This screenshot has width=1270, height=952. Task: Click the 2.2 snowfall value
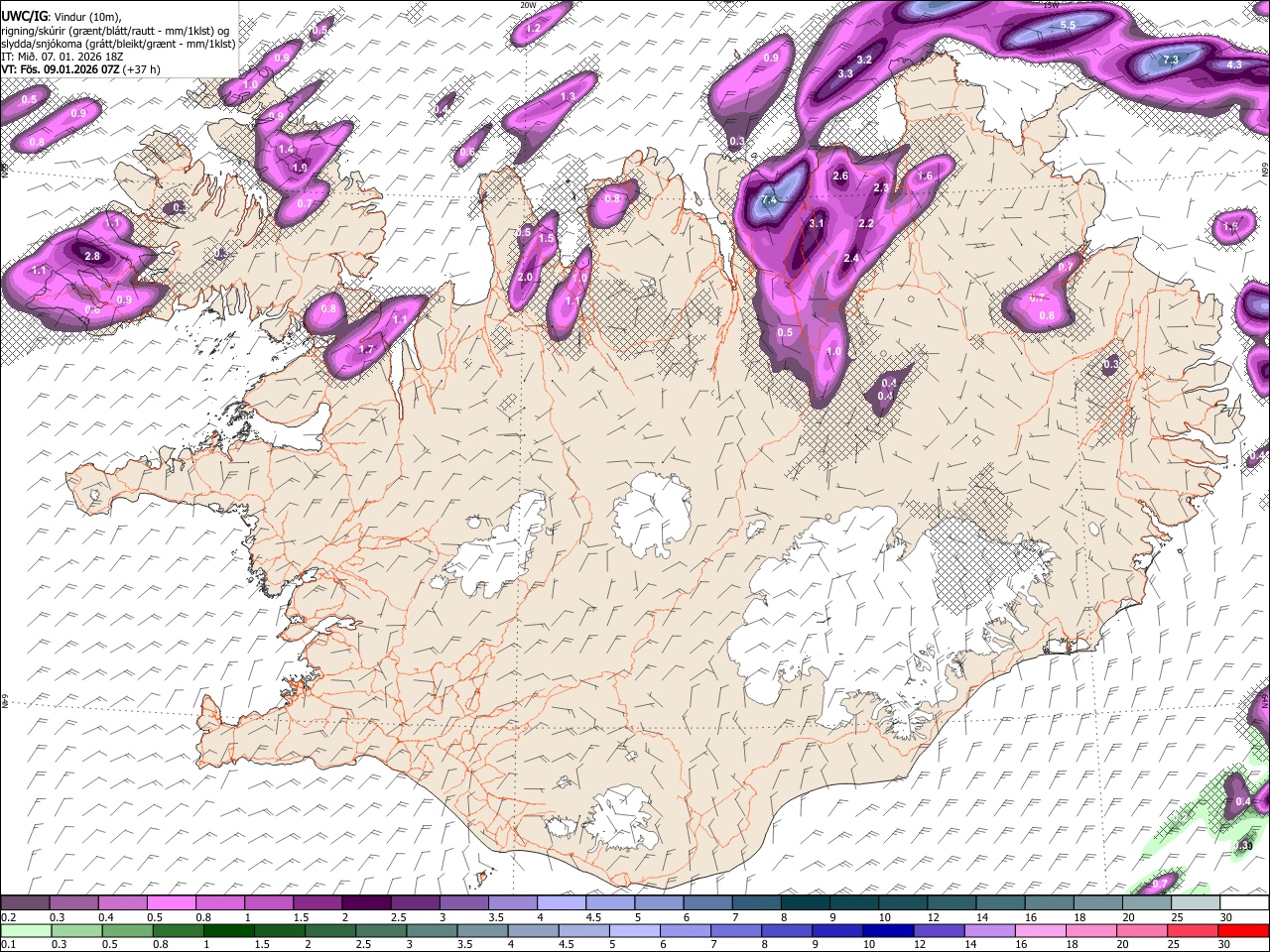866,223
